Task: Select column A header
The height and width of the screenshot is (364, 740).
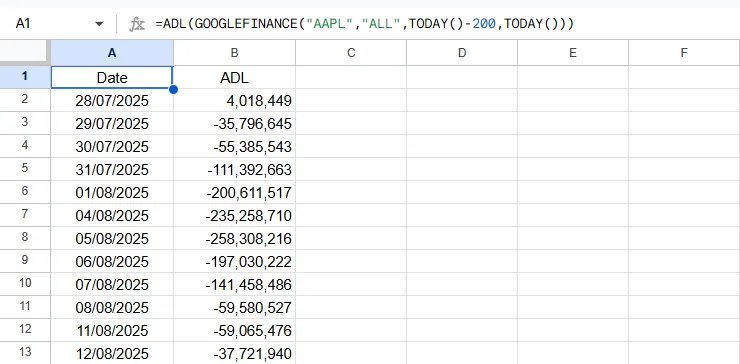Action: pos(112,53)
